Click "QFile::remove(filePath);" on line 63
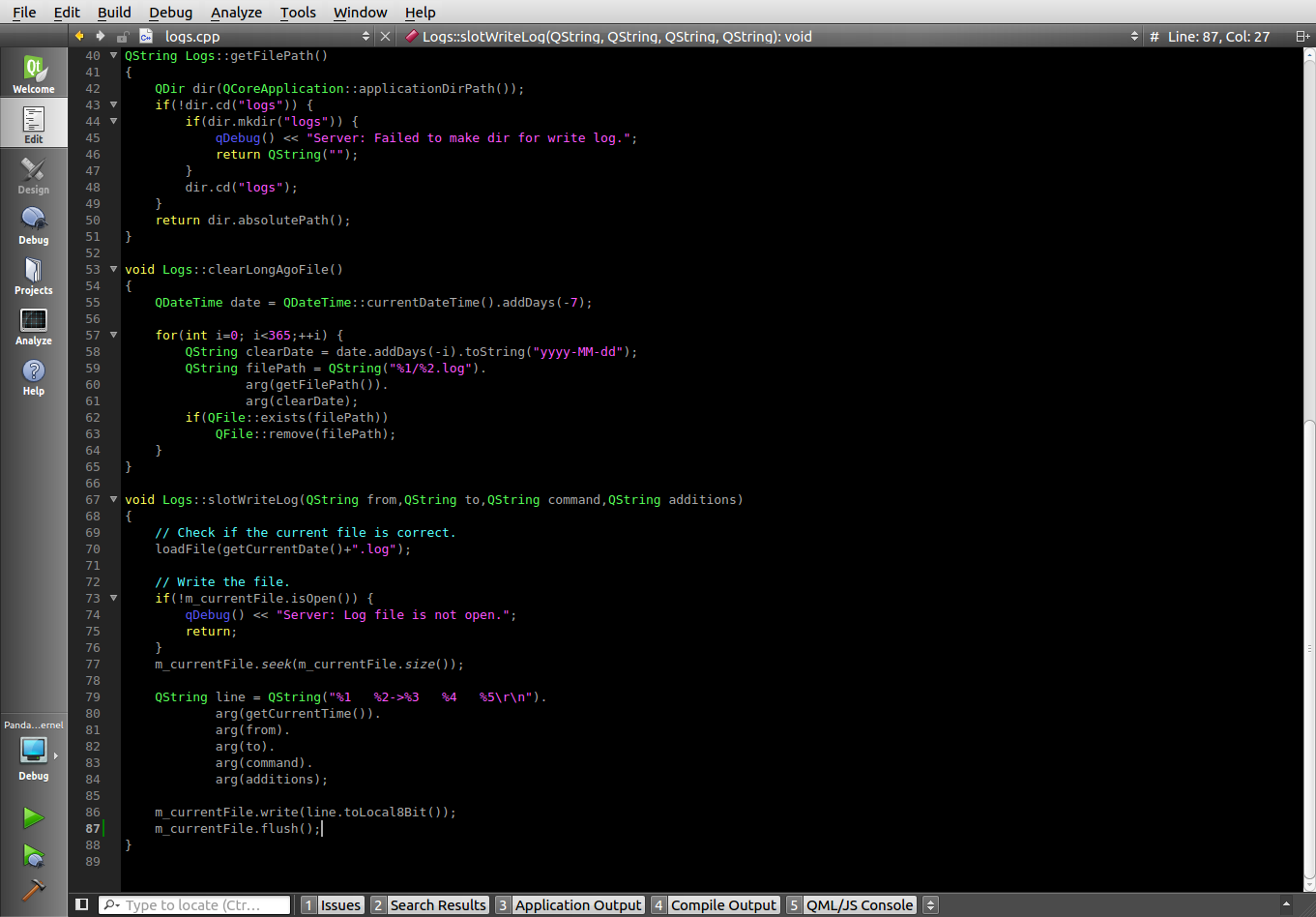The width and height of the screenshot is (1316, 917). coord(306,434)
